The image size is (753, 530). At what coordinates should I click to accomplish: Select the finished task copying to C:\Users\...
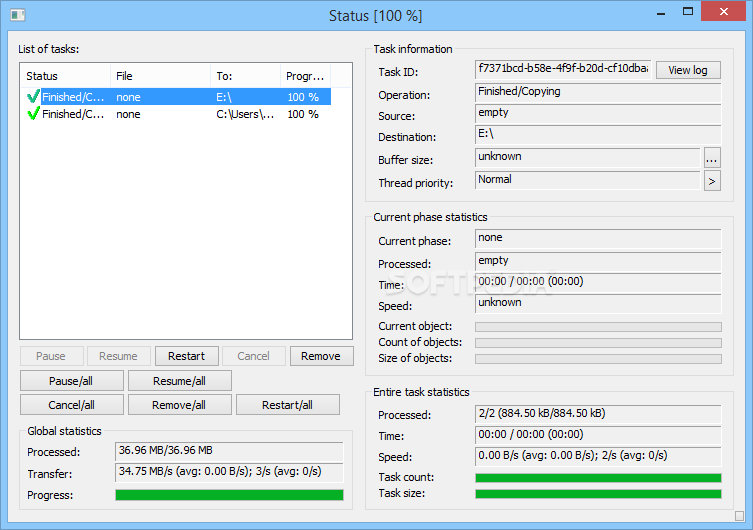[176, 114]
